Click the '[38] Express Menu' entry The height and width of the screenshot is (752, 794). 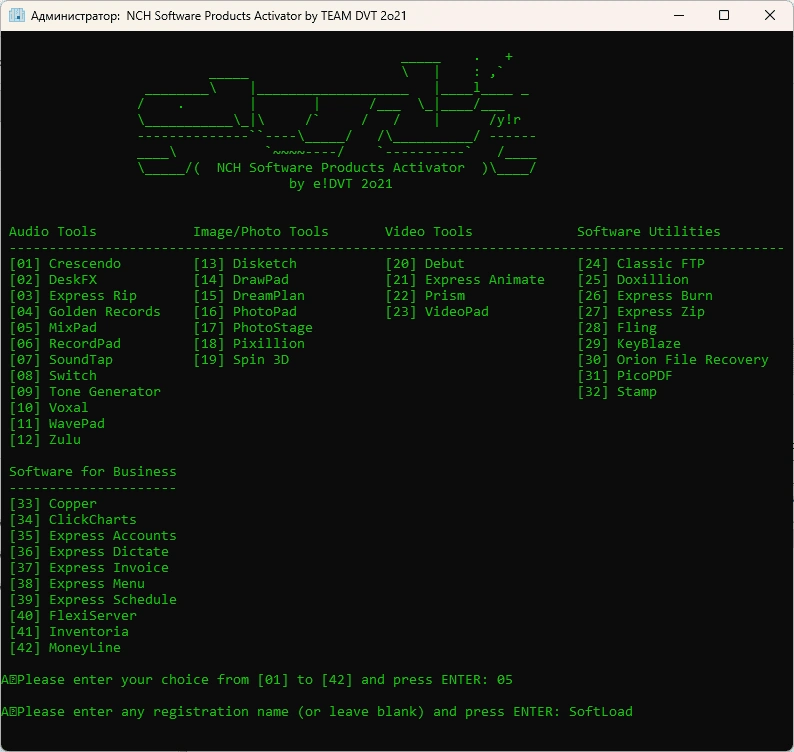tap(77, 584)
